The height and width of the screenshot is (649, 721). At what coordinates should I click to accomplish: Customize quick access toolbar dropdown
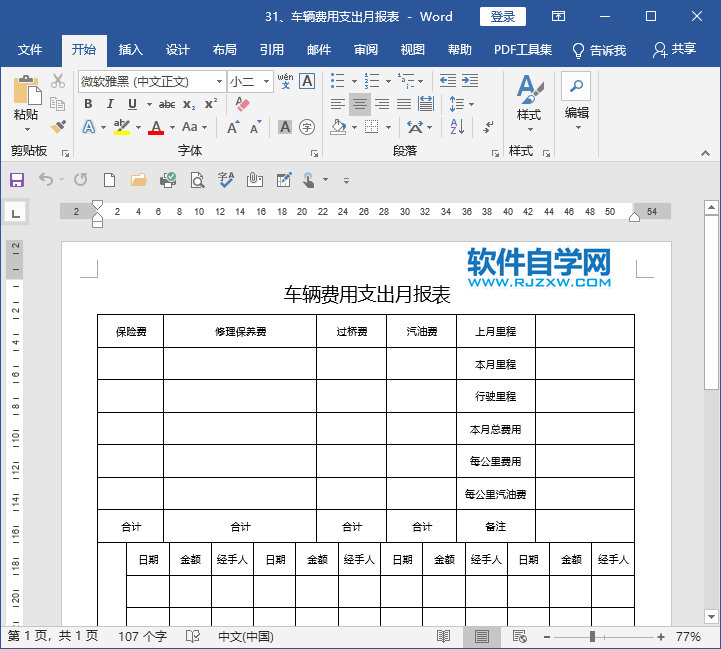[346, 180]
